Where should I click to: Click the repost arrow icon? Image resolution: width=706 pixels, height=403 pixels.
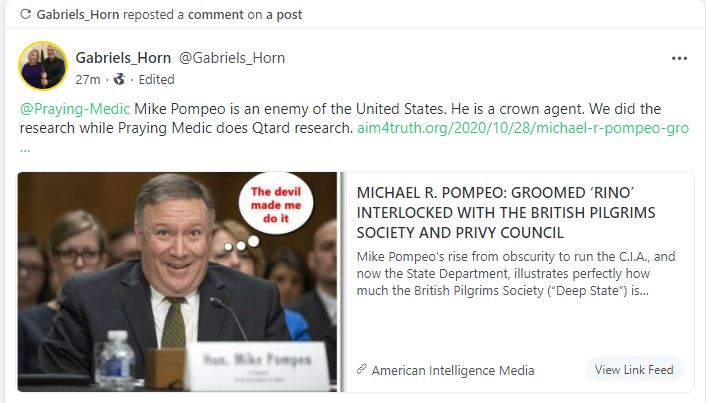[26, 14]
